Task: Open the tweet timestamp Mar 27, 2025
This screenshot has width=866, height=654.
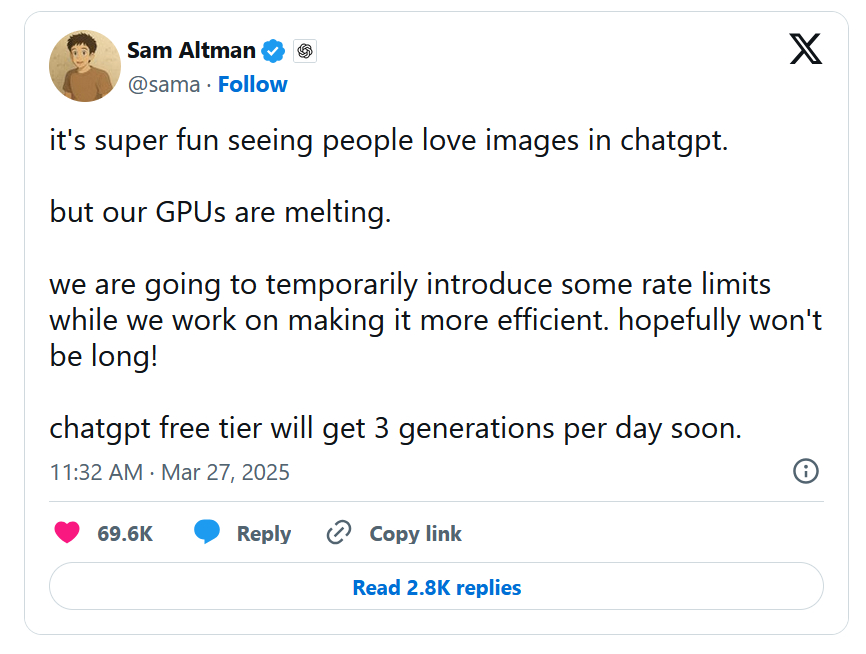Action: coord(169,472)
